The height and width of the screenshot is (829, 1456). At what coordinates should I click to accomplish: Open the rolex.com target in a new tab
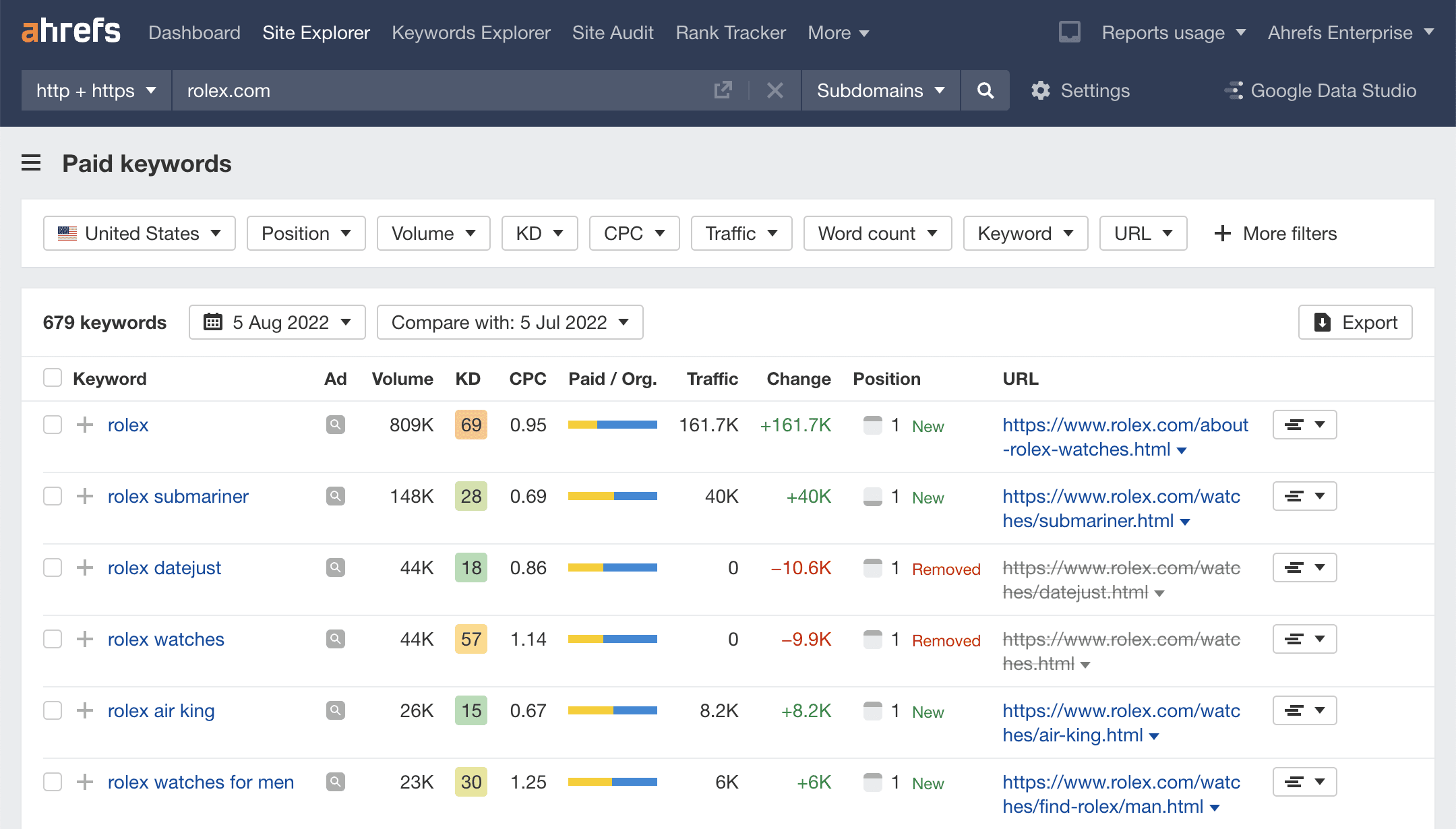(723, 90)
